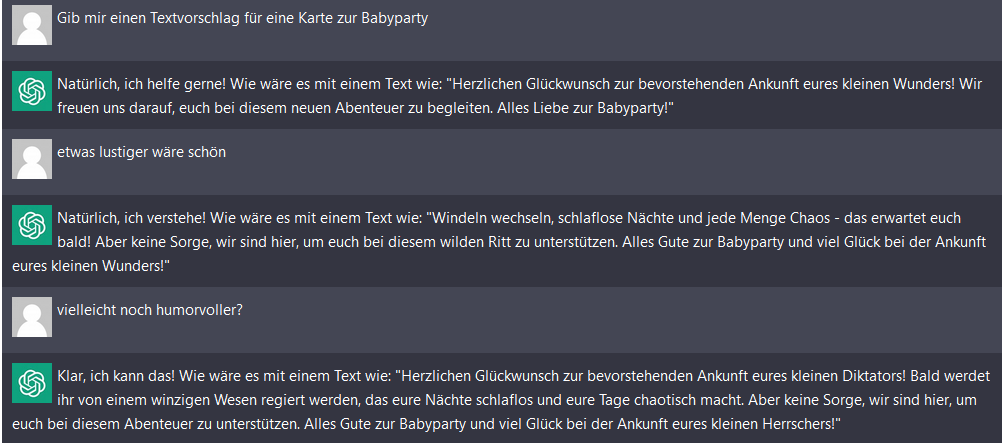Click the user avatar beside "Gib mir einen Textvorschlag"
The width and height of the screenshot is (1003, 443).
click(x=32, y=26)
